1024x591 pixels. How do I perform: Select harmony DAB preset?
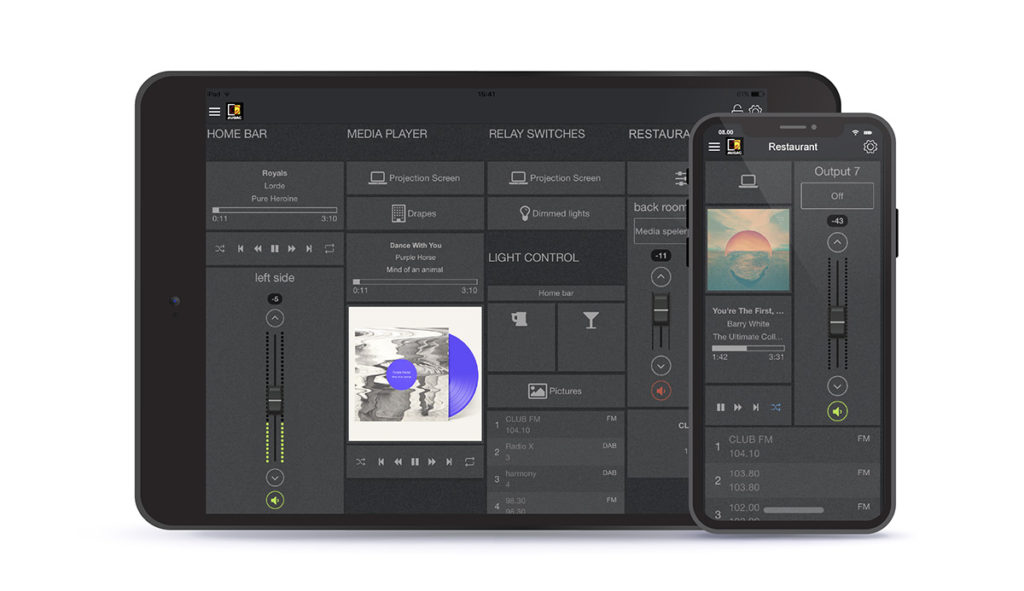pos(556,479)
